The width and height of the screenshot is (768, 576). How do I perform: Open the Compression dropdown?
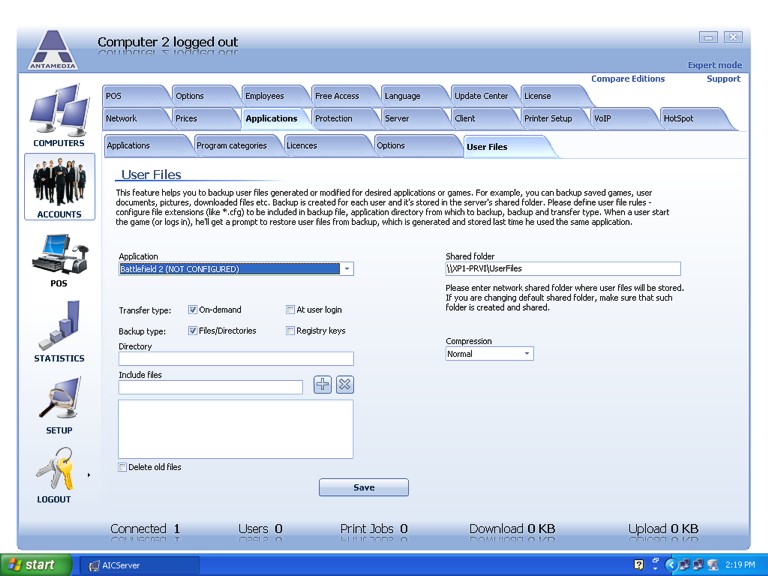click(x=527, y=354)
